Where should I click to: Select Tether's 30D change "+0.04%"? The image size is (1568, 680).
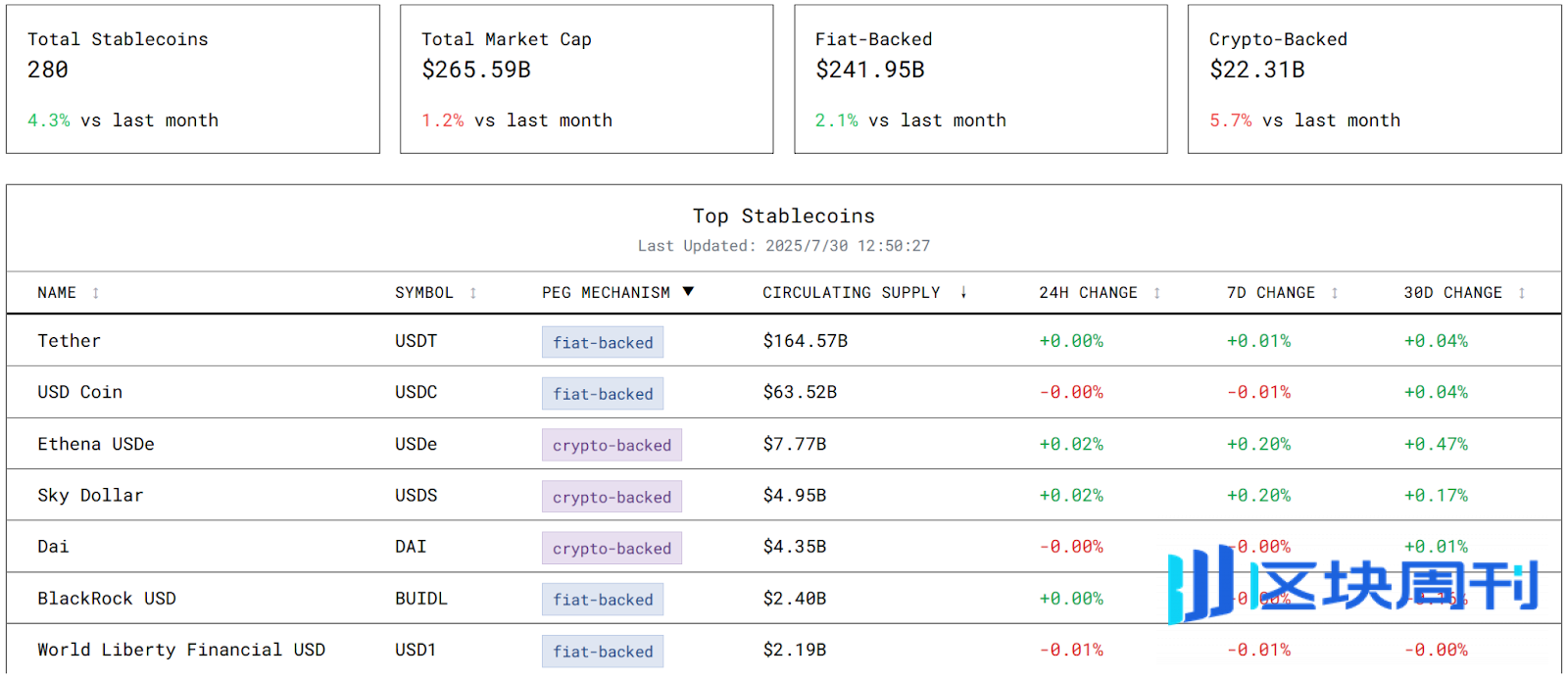click(x=1436, y=341)
